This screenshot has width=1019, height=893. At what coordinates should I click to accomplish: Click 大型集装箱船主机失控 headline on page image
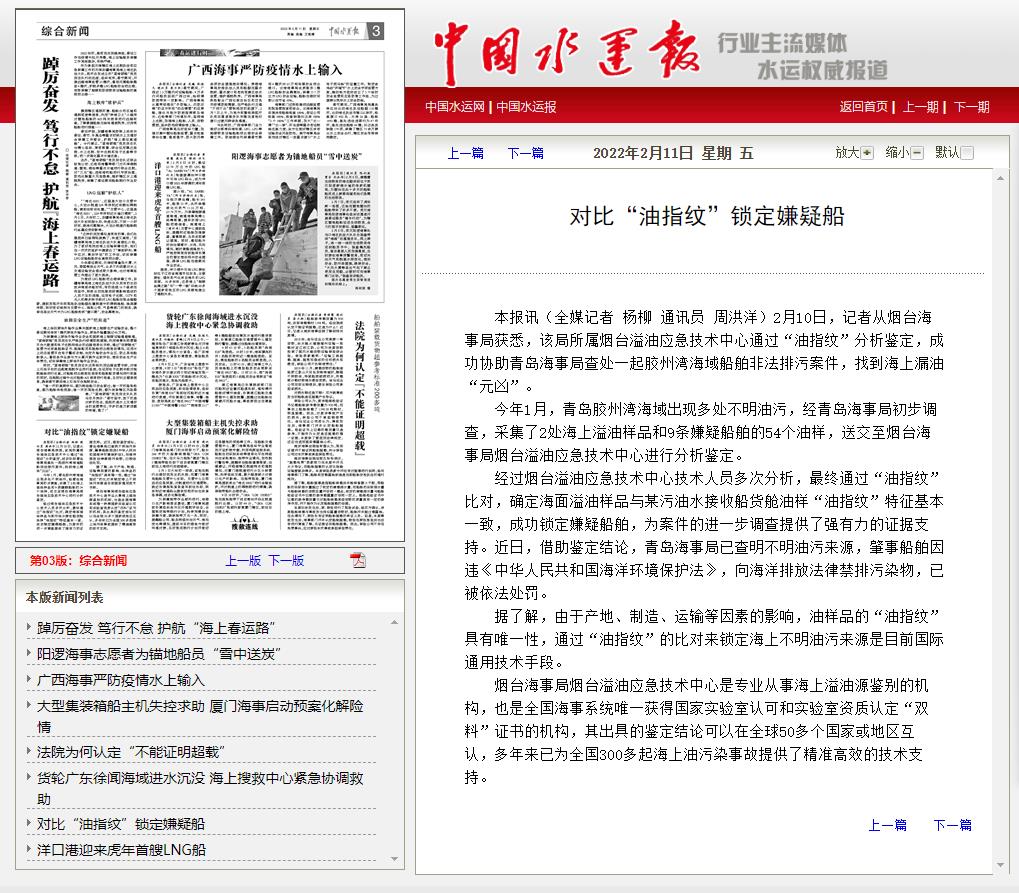[x=212, y=427]
